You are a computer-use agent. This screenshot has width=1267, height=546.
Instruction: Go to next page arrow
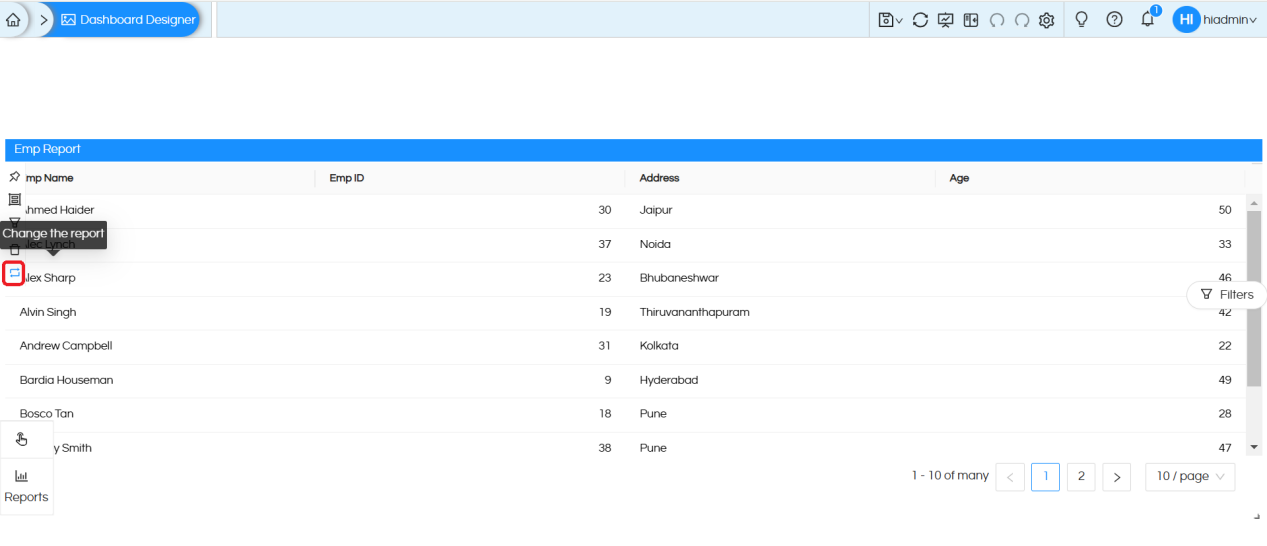1116,477
